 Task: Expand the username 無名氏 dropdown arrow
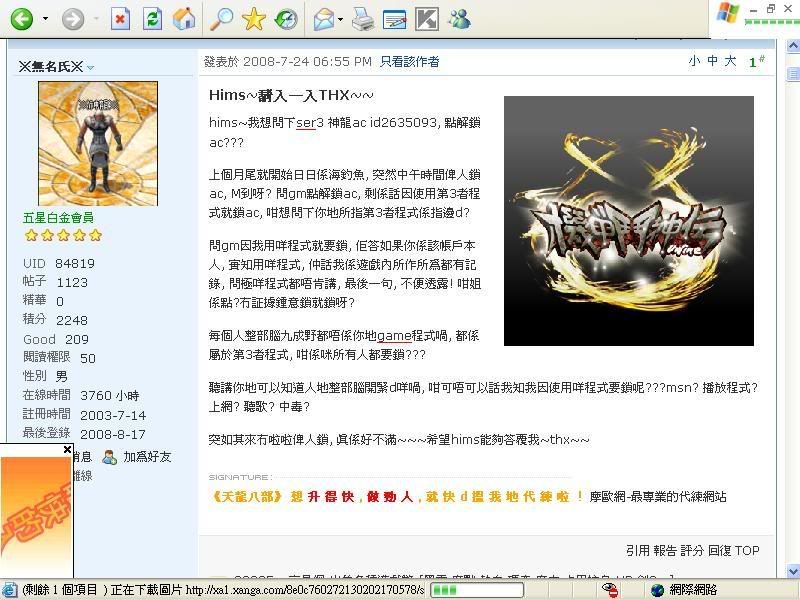tap(90, 68)
